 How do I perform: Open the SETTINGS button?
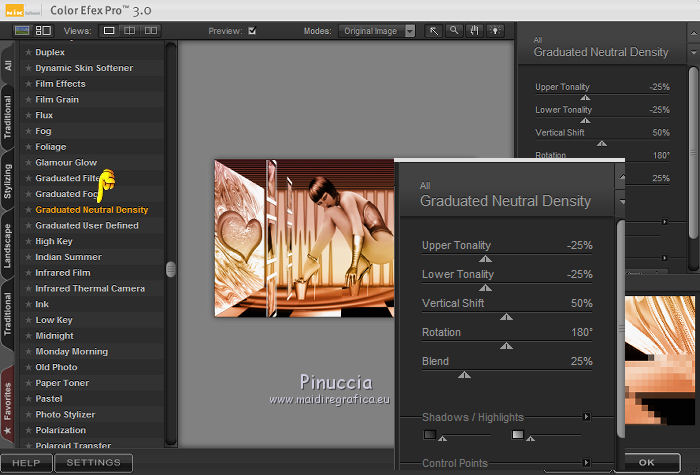click(93, 463)
